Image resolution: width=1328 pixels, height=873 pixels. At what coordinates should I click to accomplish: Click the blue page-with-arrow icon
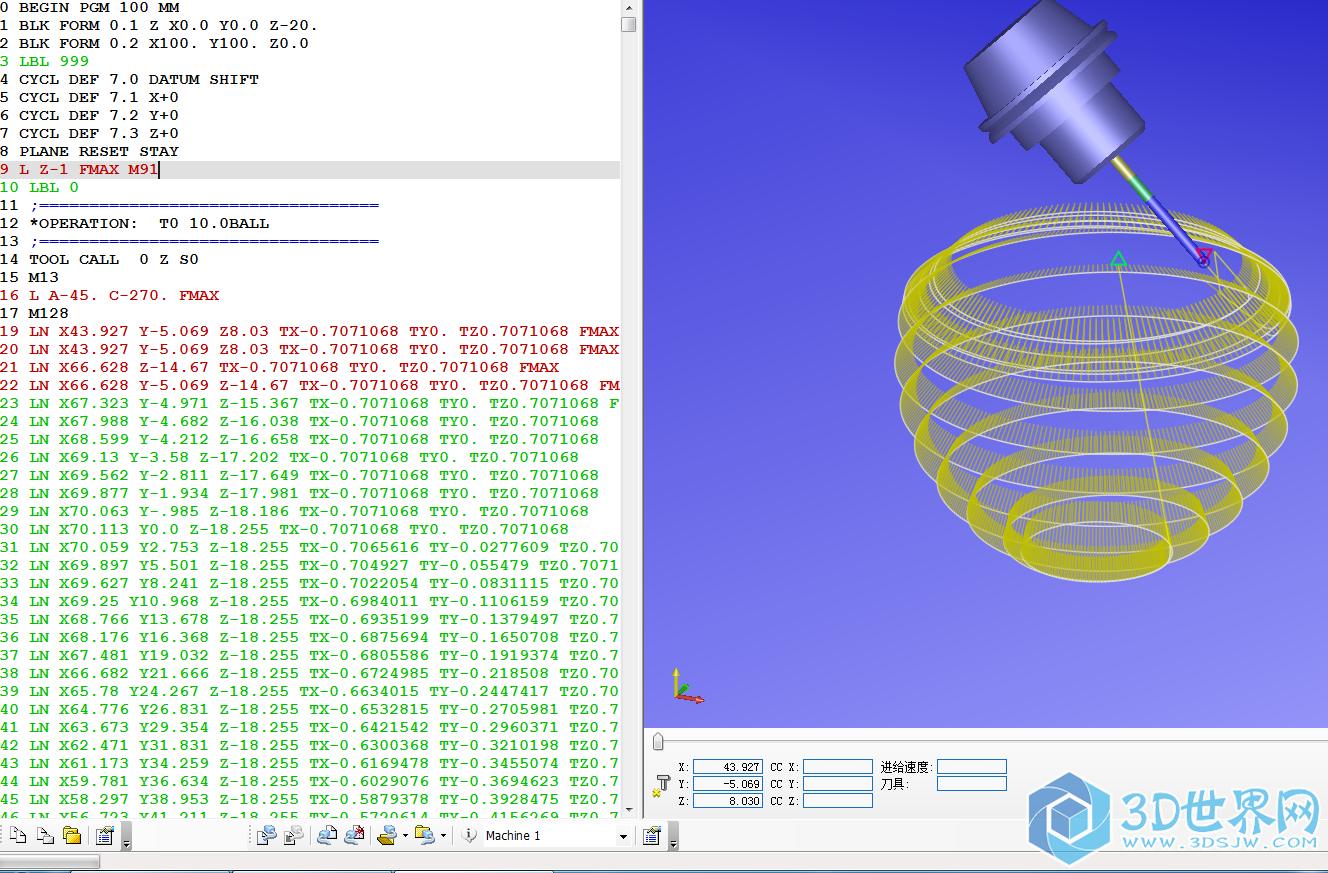[327, 835]
